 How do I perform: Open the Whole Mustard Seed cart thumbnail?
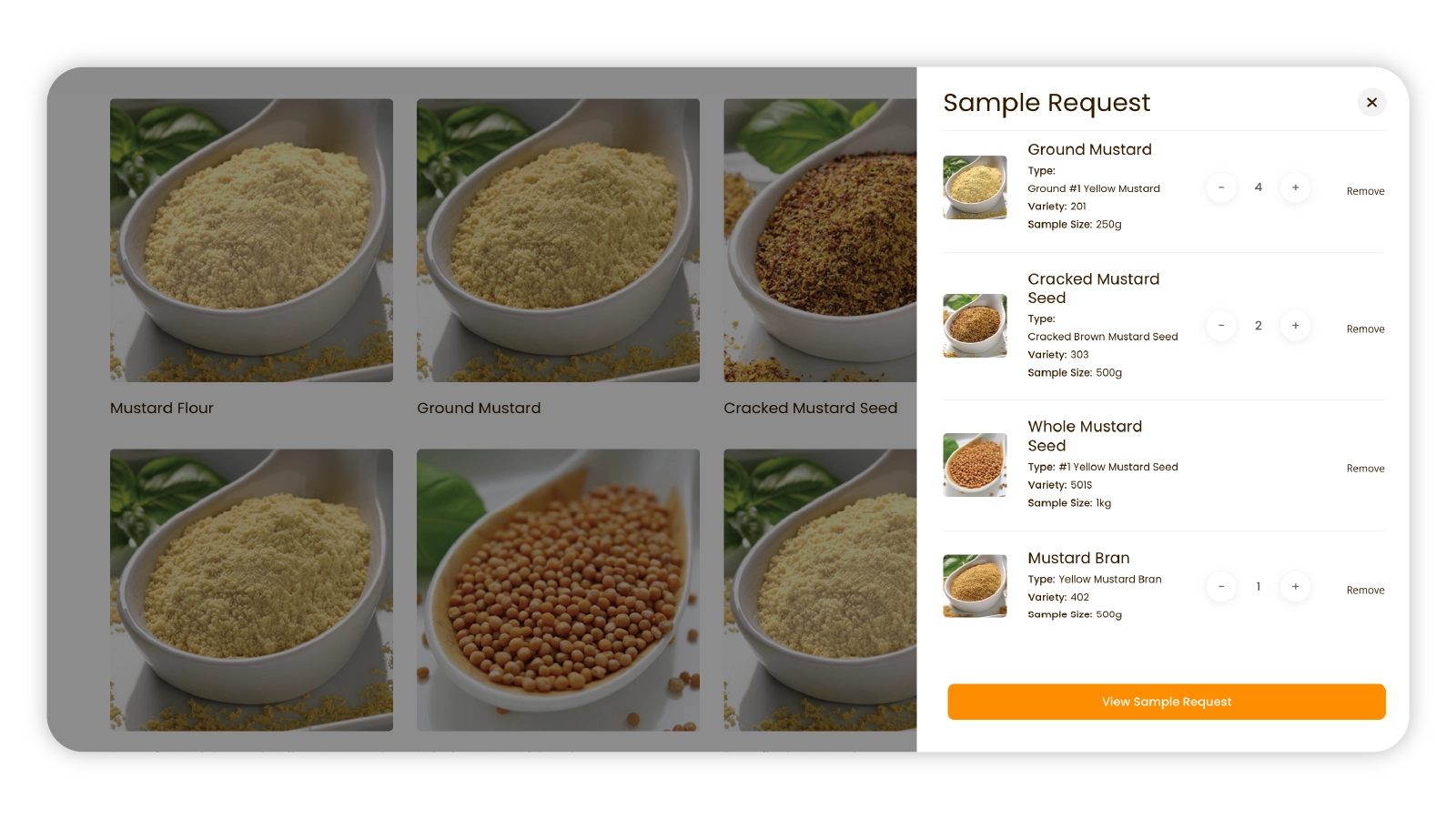[975, 465]
